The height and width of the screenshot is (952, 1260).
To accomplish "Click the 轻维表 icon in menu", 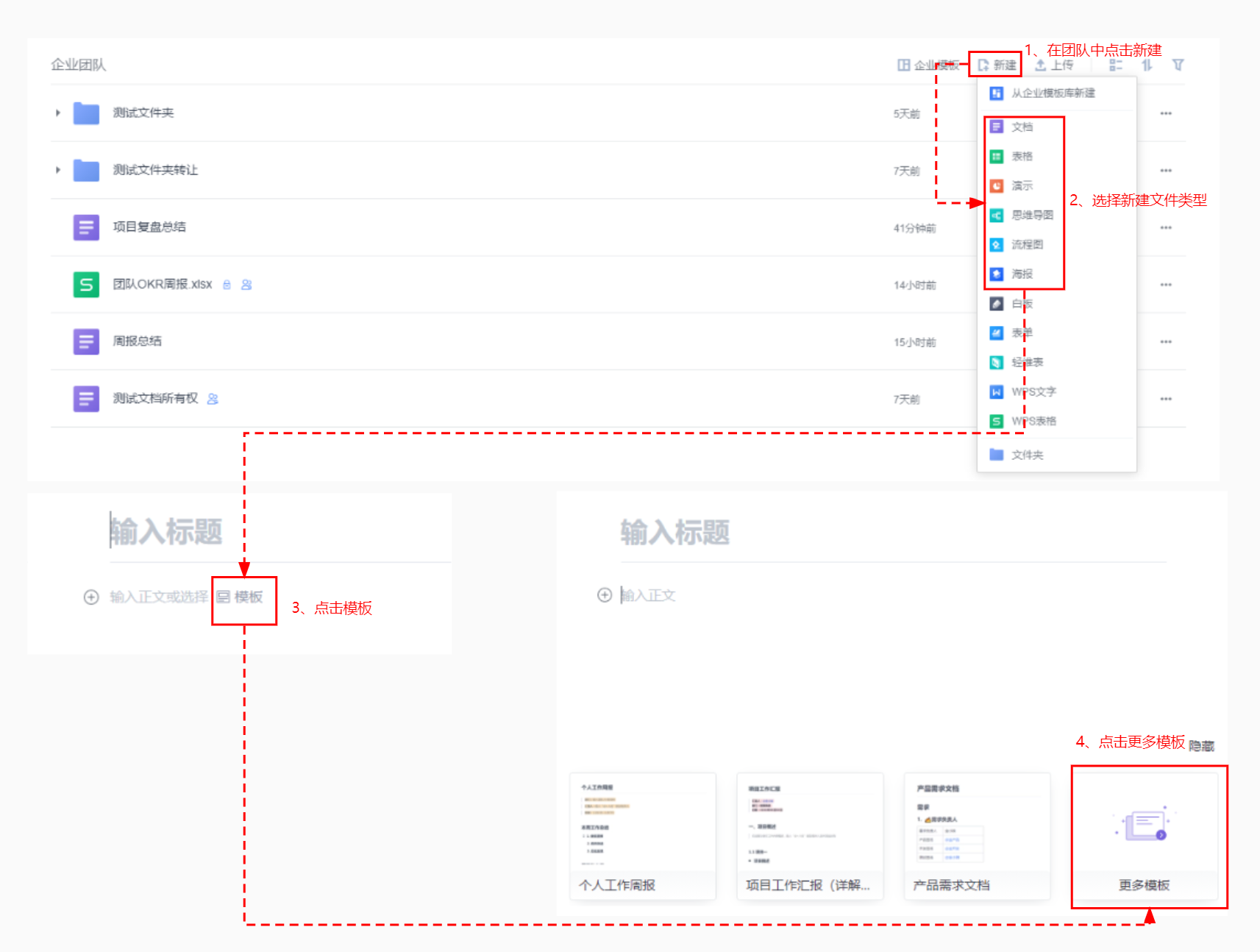I will click(x=996, y=362).
